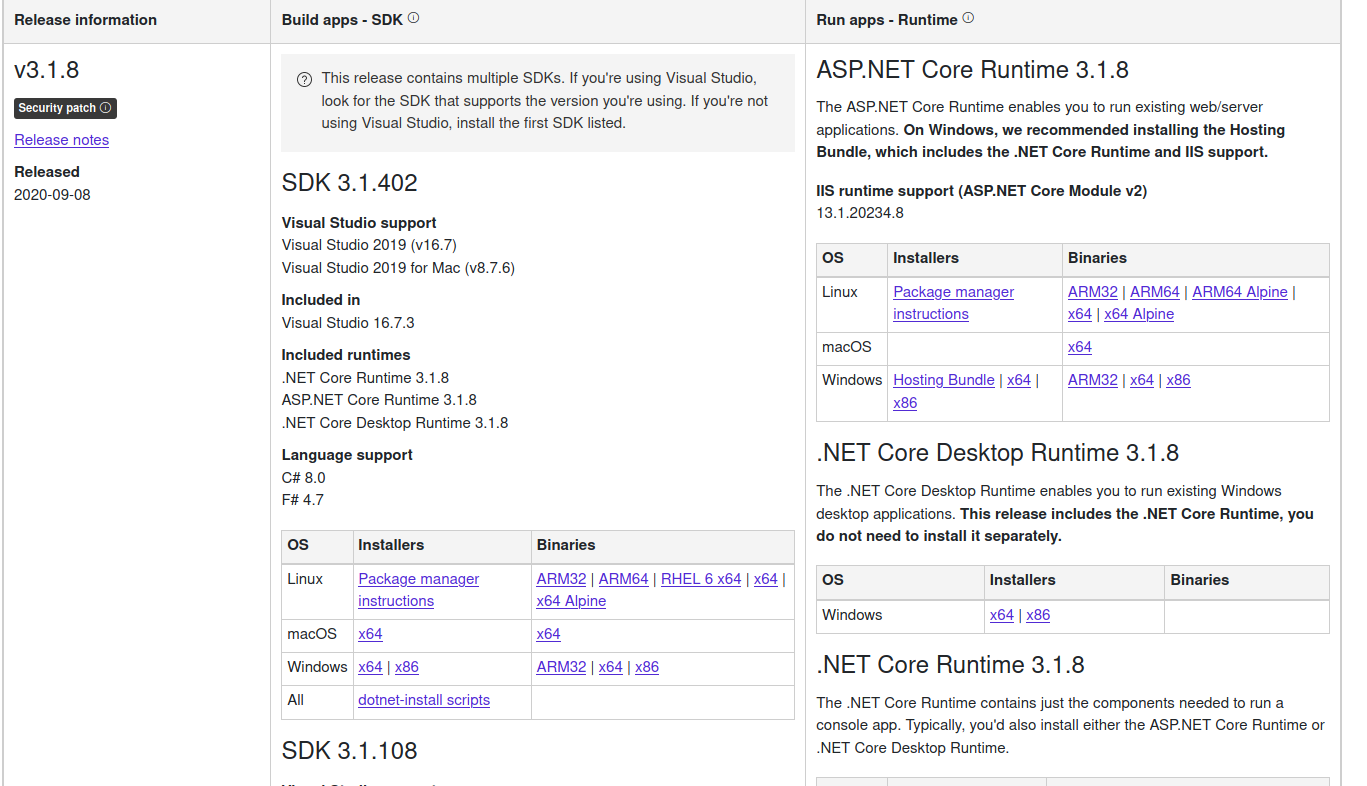The height and width of the screenshot is (786, 1367).
Task: Download the ARM64 Alpine ASP.NET runtime binary
Action: [1239, 291]
